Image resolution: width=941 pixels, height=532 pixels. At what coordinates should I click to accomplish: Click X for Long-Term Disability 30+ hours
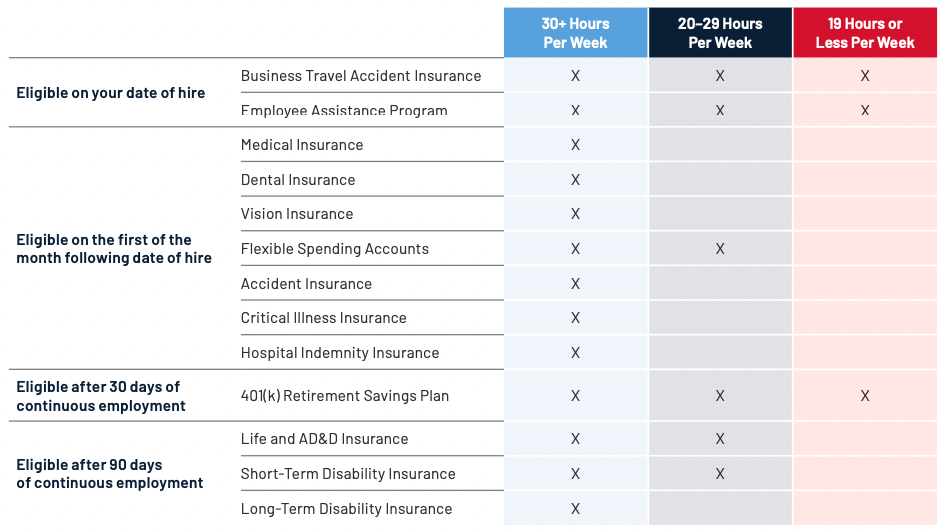pyautogui.click(x=576, y=509)
